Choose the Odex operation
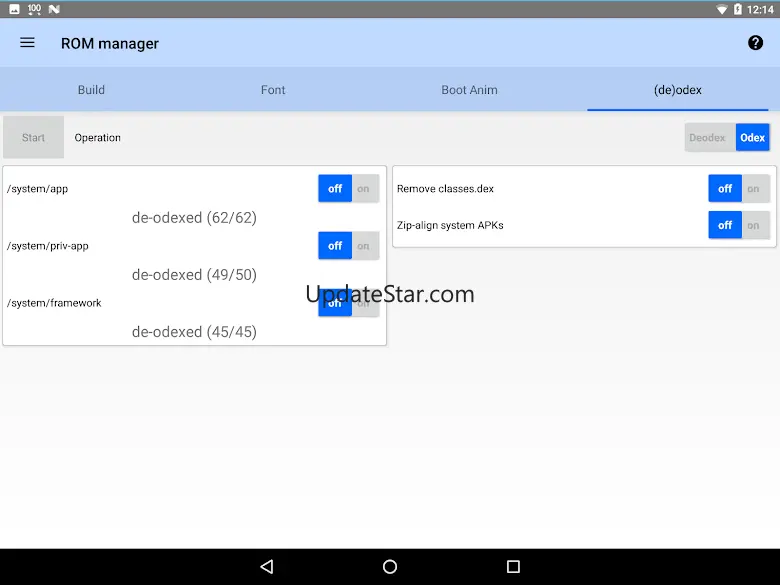The image size is (780, 585). [x=752, y=138]
